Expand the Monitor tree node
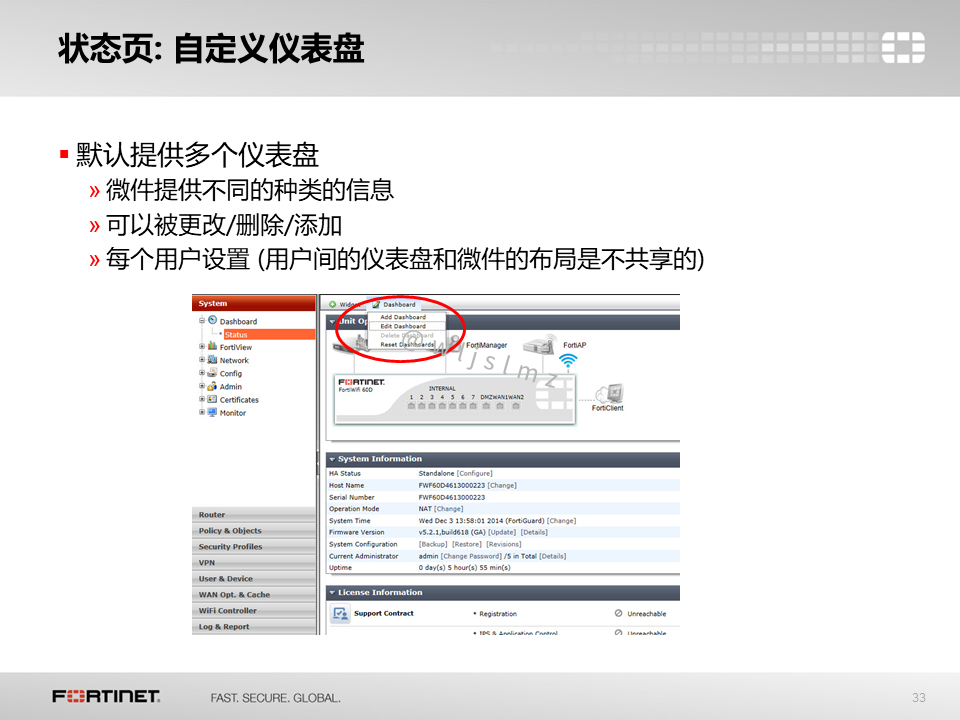Image resolution: width=960 pixels, height=720 pixels. [x=201, y=412]
